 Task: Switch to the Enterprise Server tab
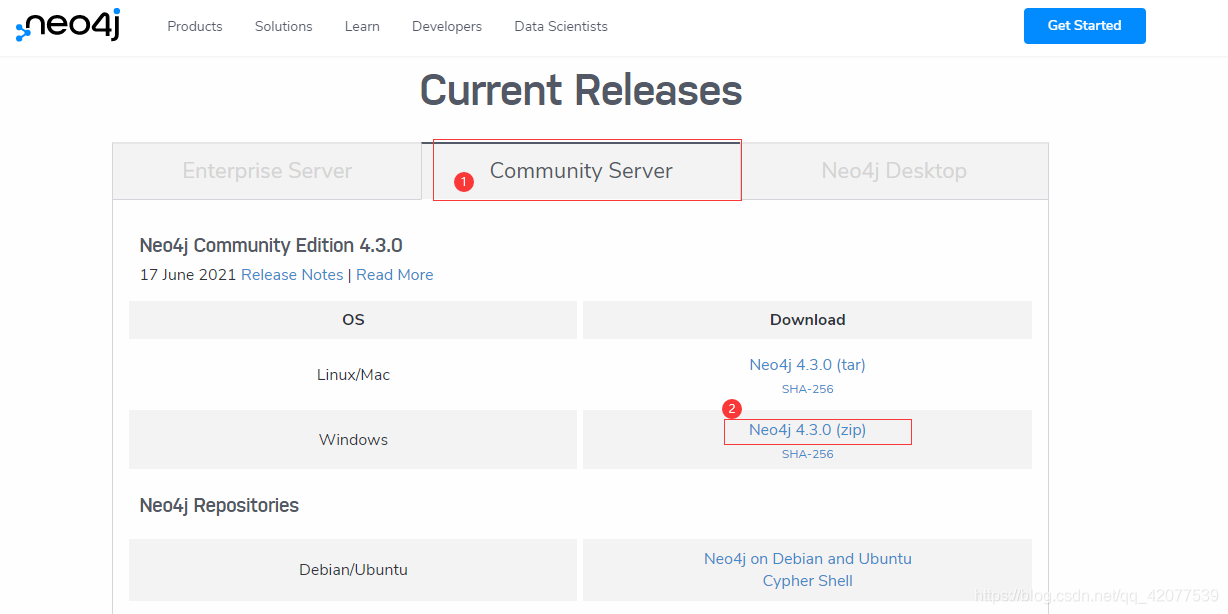tap(267, 171)
